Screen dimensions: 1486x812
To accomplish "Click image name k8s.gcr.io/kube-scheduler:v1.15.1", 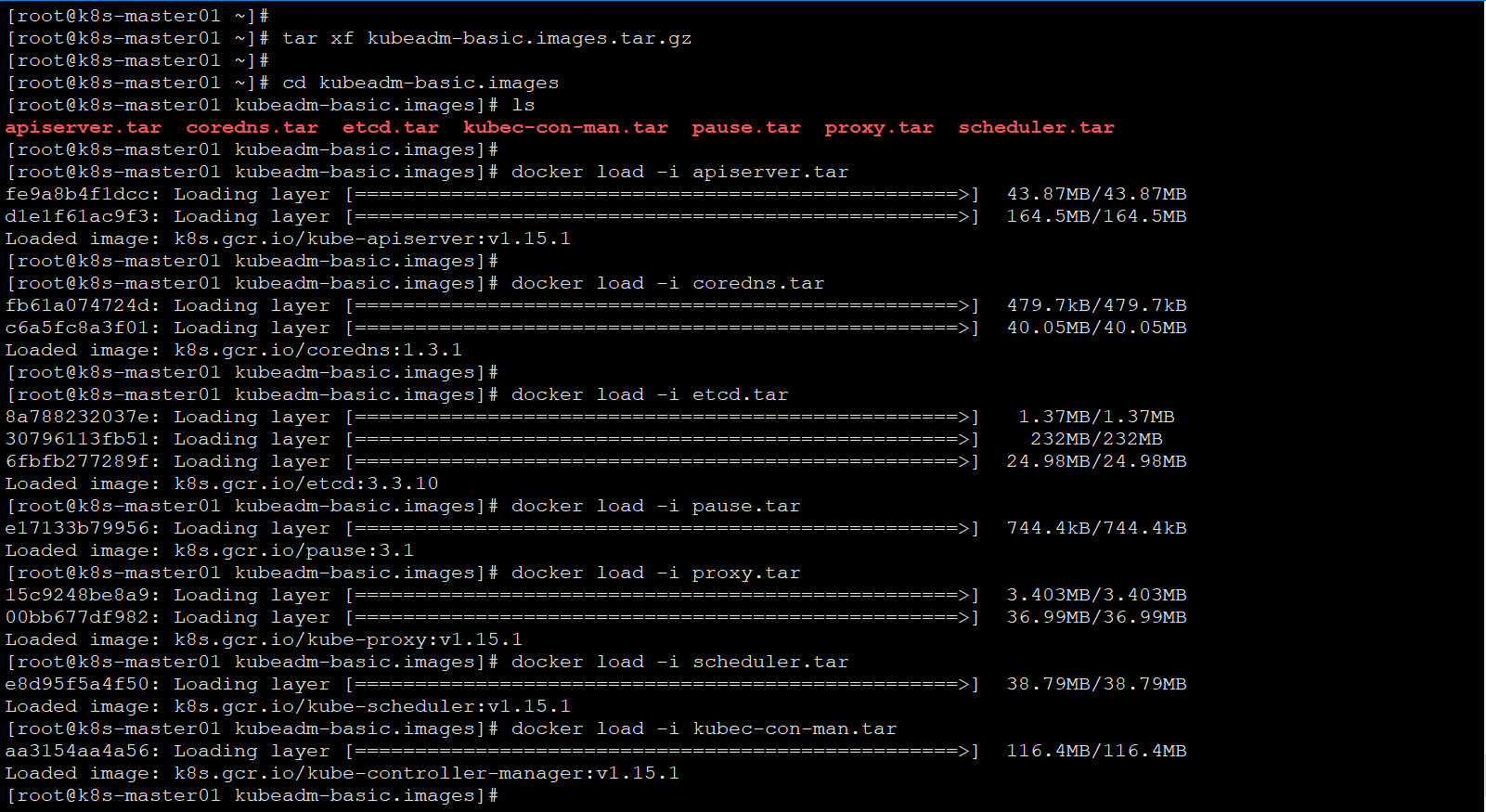I will 373,706.
